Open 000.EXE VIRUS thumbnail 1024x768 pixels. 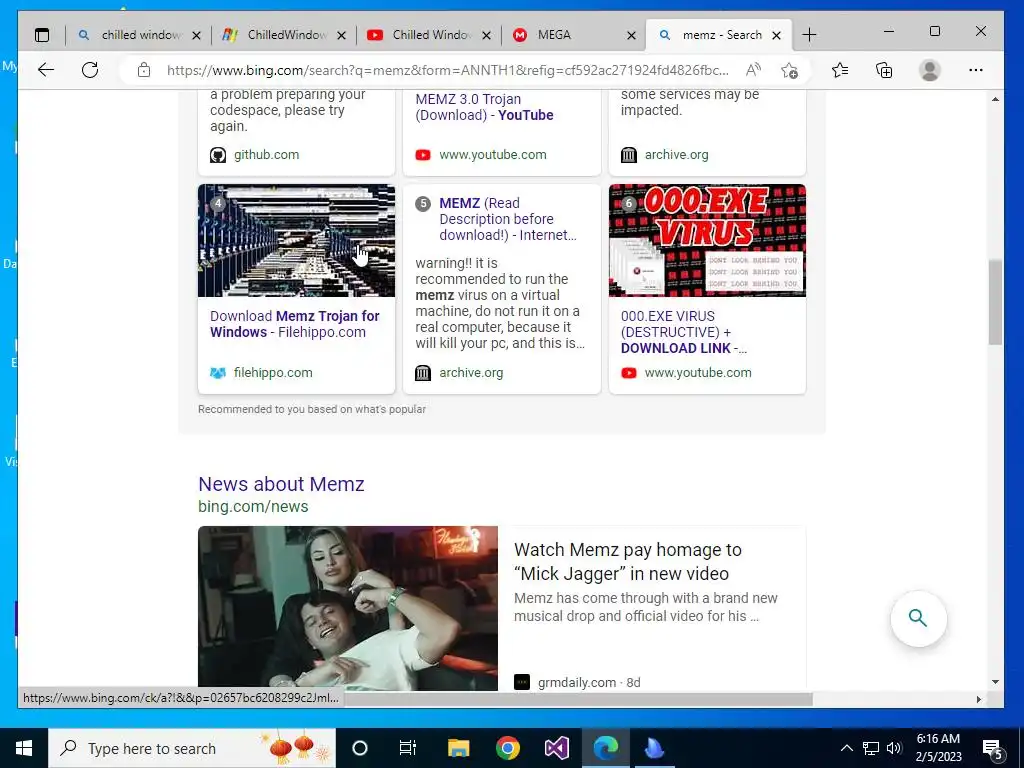pyautogui.click(x=707, y=240)
